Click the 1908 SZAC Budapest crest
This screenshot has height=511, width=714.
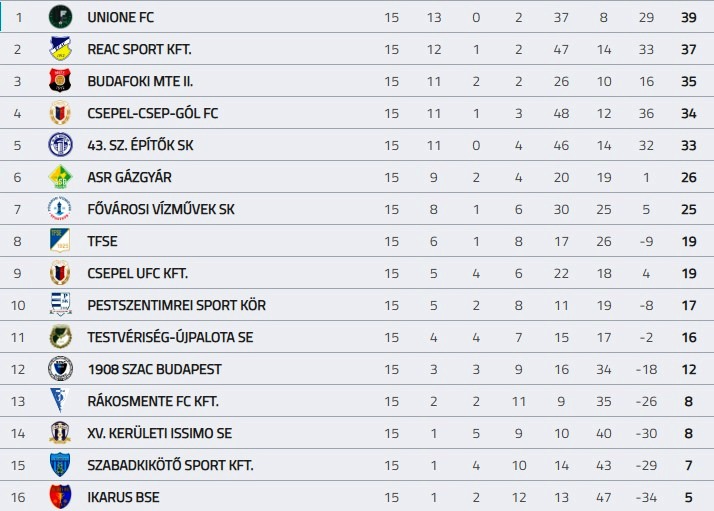point(60,369)
